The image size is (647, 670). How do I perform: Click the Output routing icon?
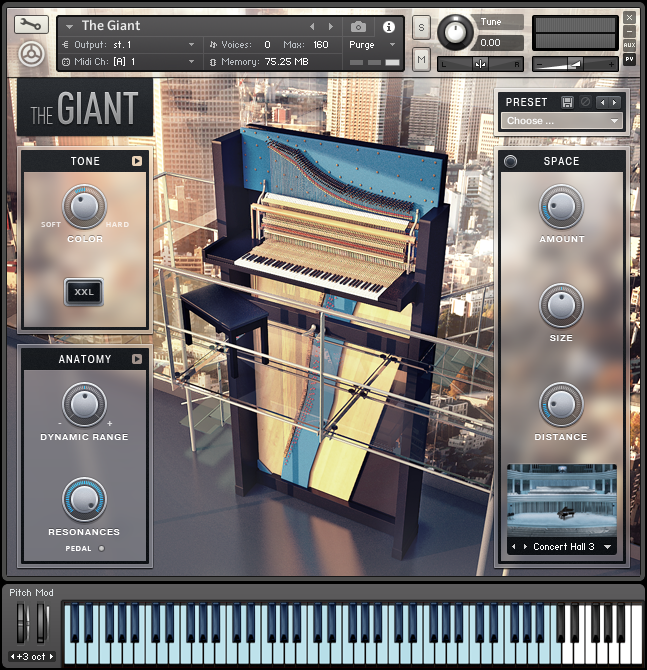(x=65, y=44)
